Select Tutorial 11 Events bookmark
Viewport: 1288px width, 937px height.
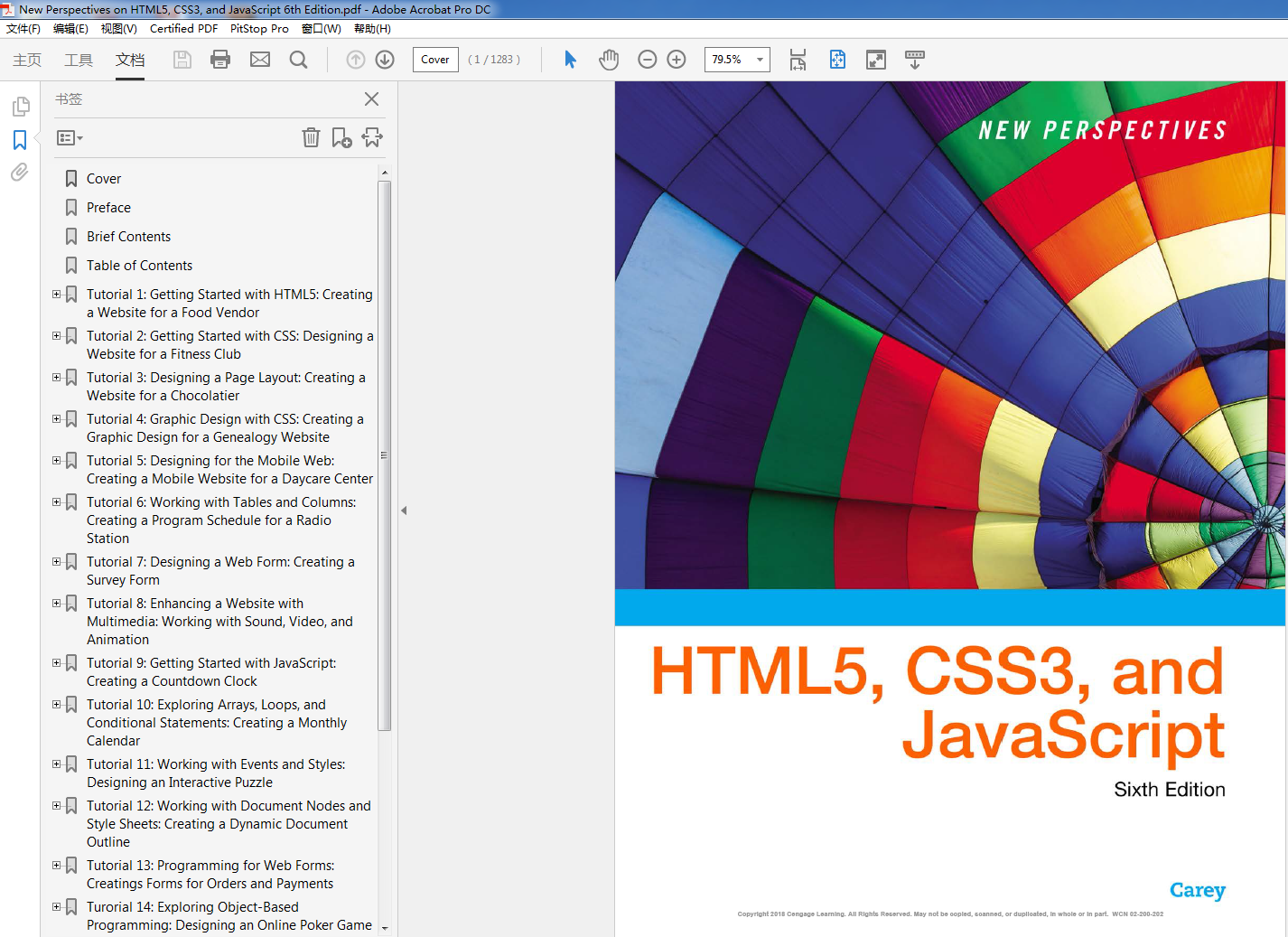216,773
